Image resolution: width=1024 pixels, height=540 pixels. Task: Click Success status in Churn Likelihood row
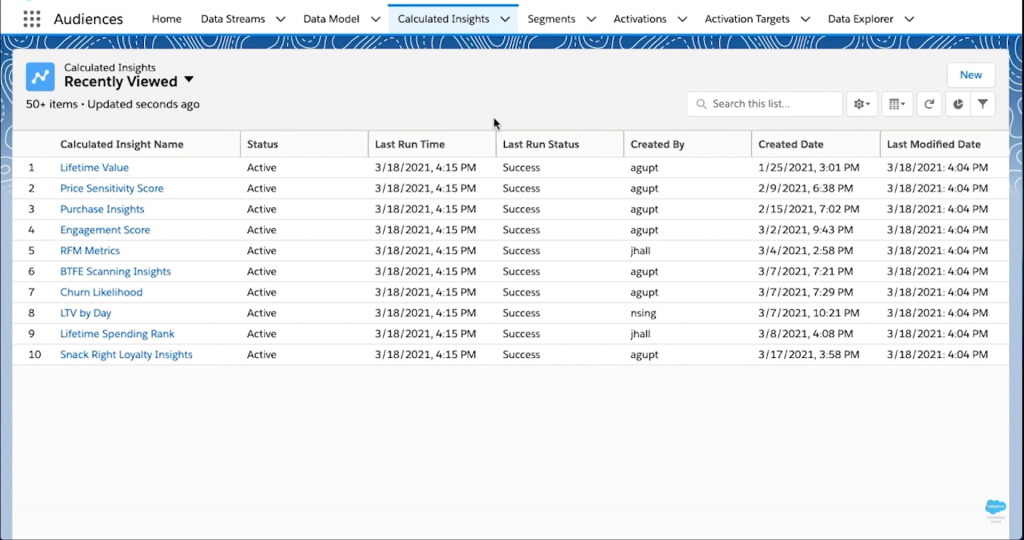pyautogui.click(x=521, y=292)
